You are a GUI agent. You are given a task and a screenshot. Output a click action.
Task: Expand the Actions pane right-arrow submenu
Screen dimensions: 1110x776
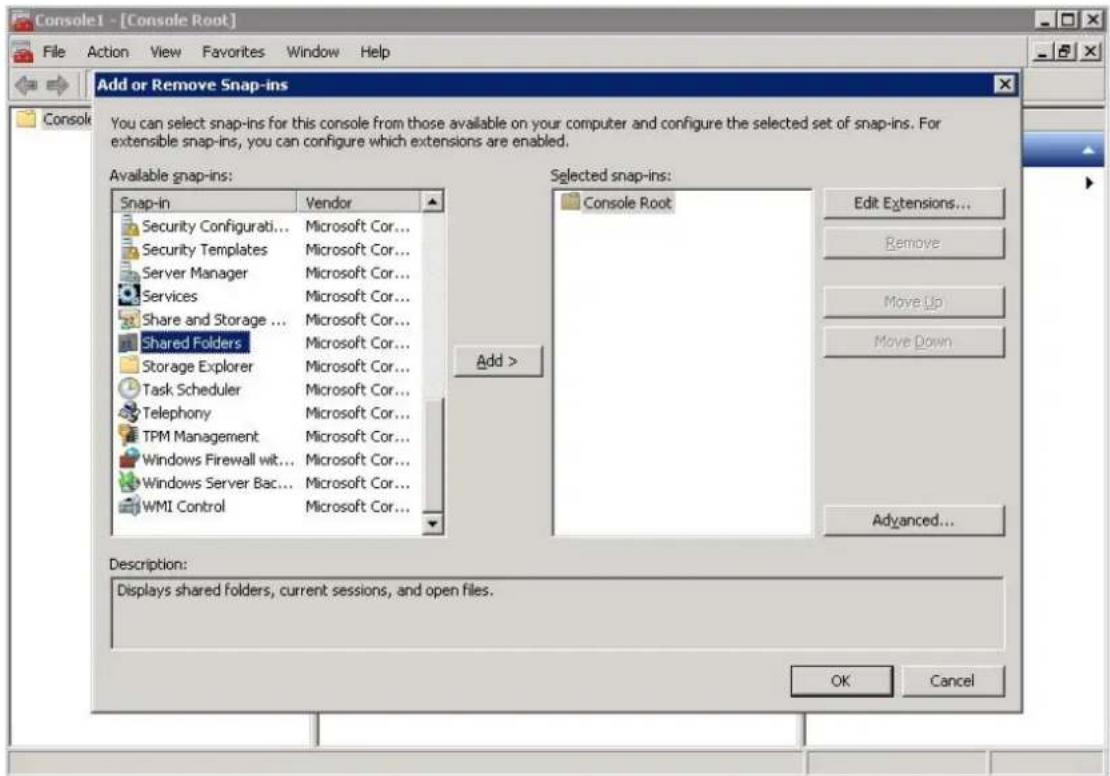[1089, 183]
